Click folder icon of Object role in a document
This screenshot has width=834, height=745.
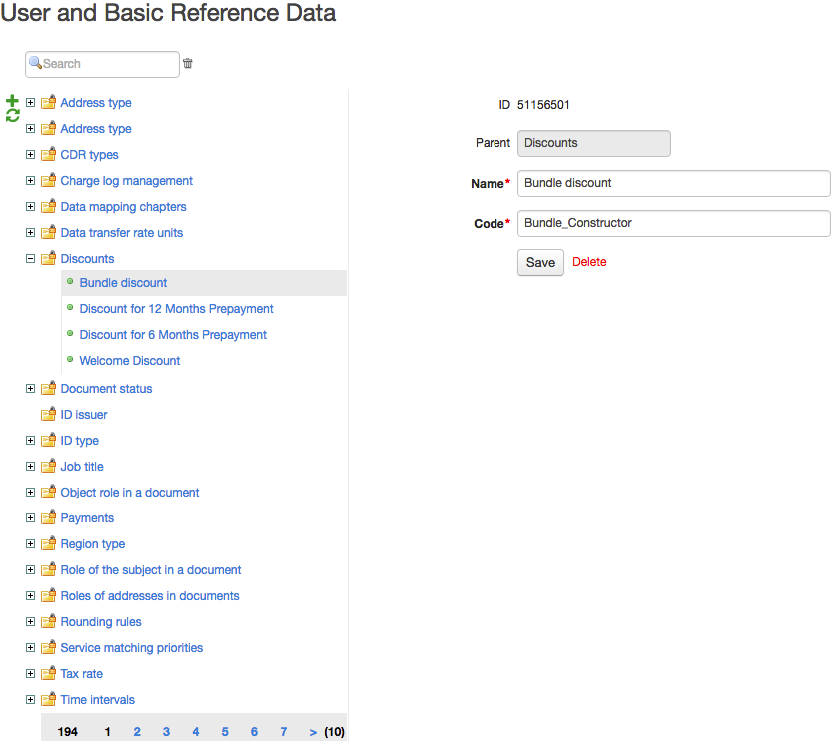click(x=48, y=492)
